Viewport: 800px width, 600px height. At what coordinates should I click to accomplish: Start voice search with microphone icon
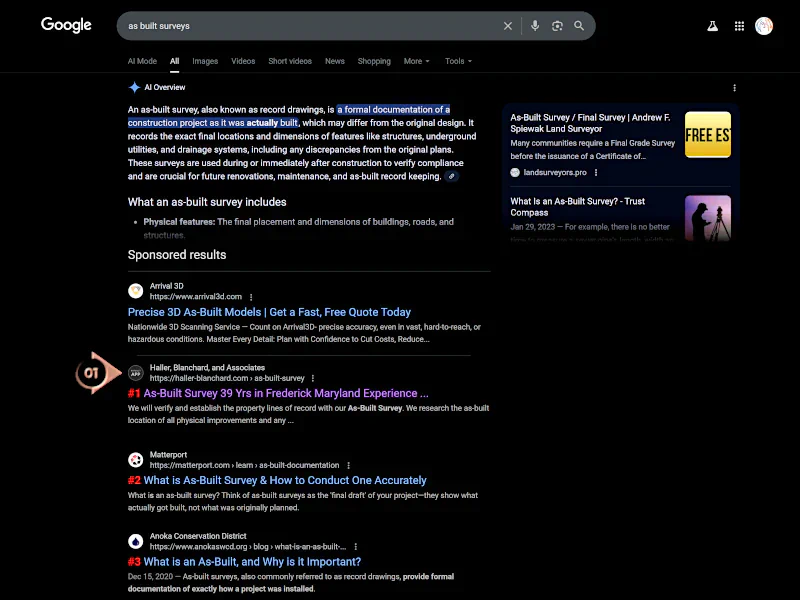pos(535,26)
